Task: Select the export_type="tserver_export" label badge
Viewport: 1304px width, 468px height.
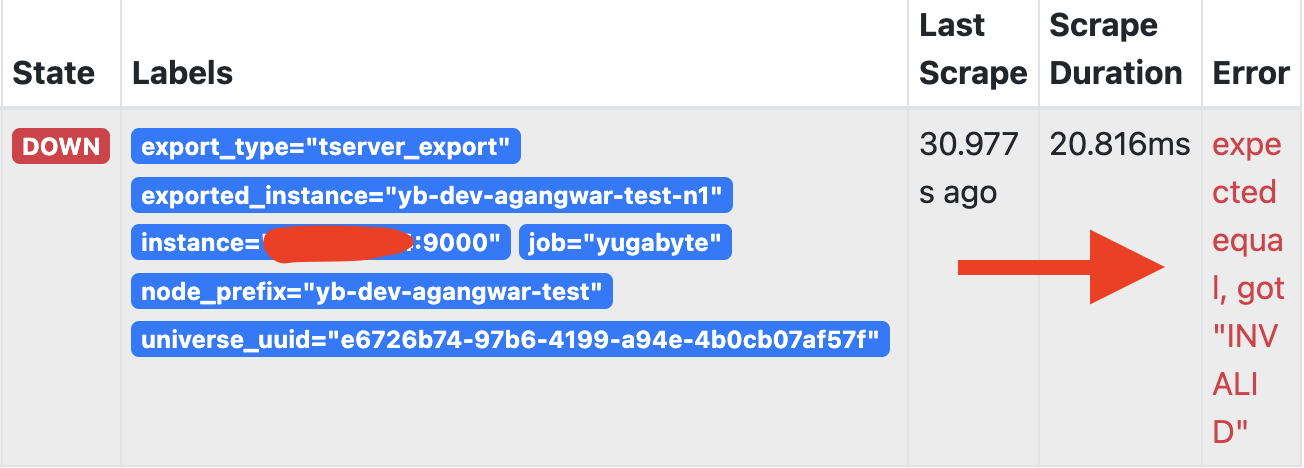Action: click(x=326, y=147)
